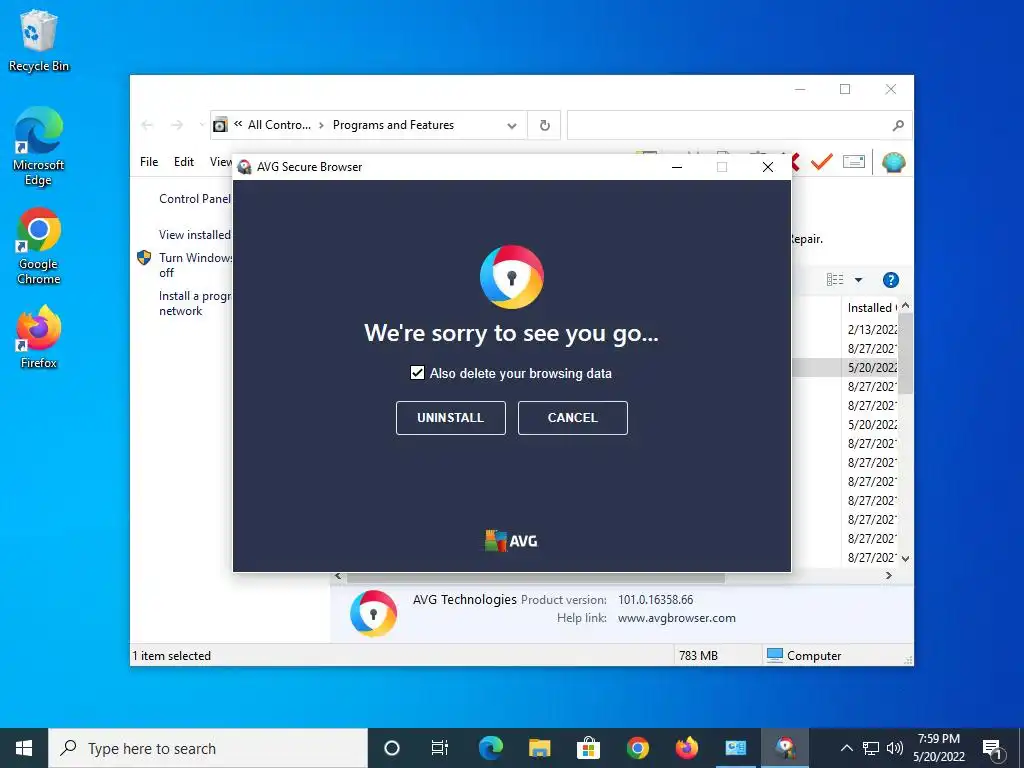This screenshot has width=1024, height=768.
Task: Open the notification center icon
Action: (992, 749)
